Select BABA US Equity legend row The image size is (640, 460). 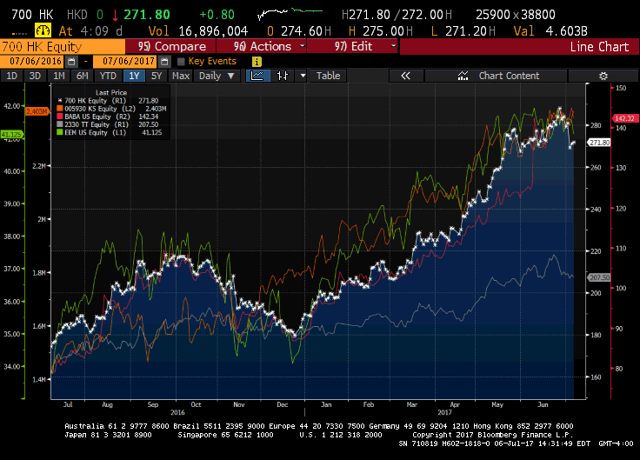108,117
